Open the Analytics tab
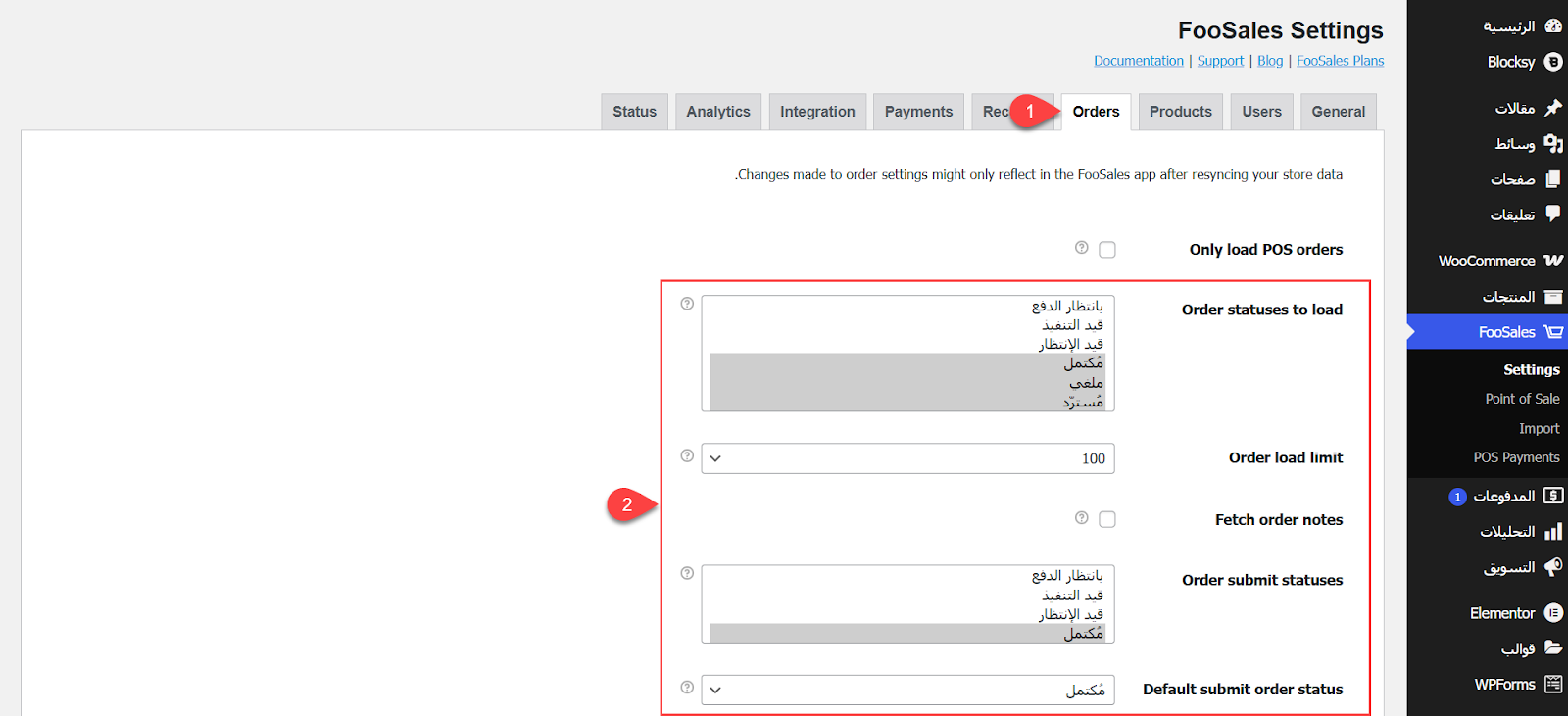This screenshot has height=716, width=1568. click(717, 112)
